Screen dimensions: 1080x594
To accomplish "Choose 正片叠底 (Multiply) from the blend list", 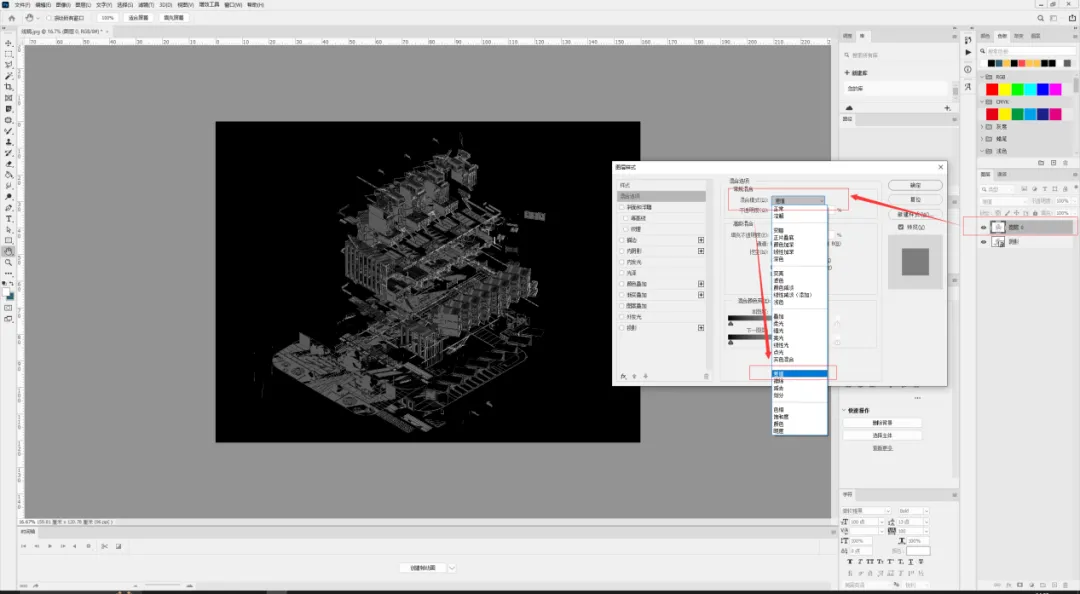I will pyautogui.click(x=783, y=238).
